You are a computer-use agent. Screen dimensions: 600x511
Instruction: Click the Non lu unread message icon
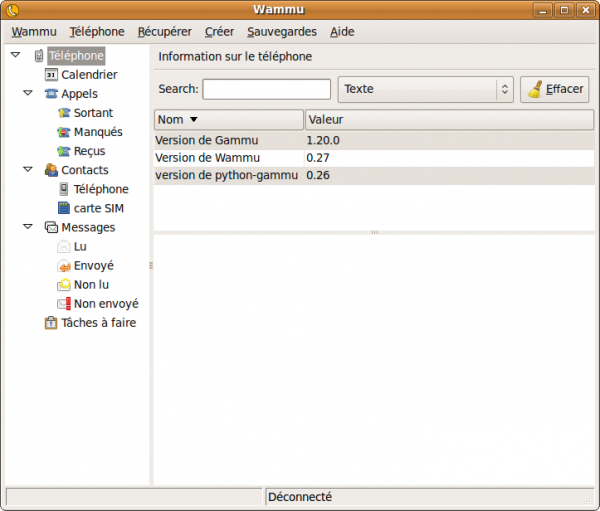click(64, 284)
